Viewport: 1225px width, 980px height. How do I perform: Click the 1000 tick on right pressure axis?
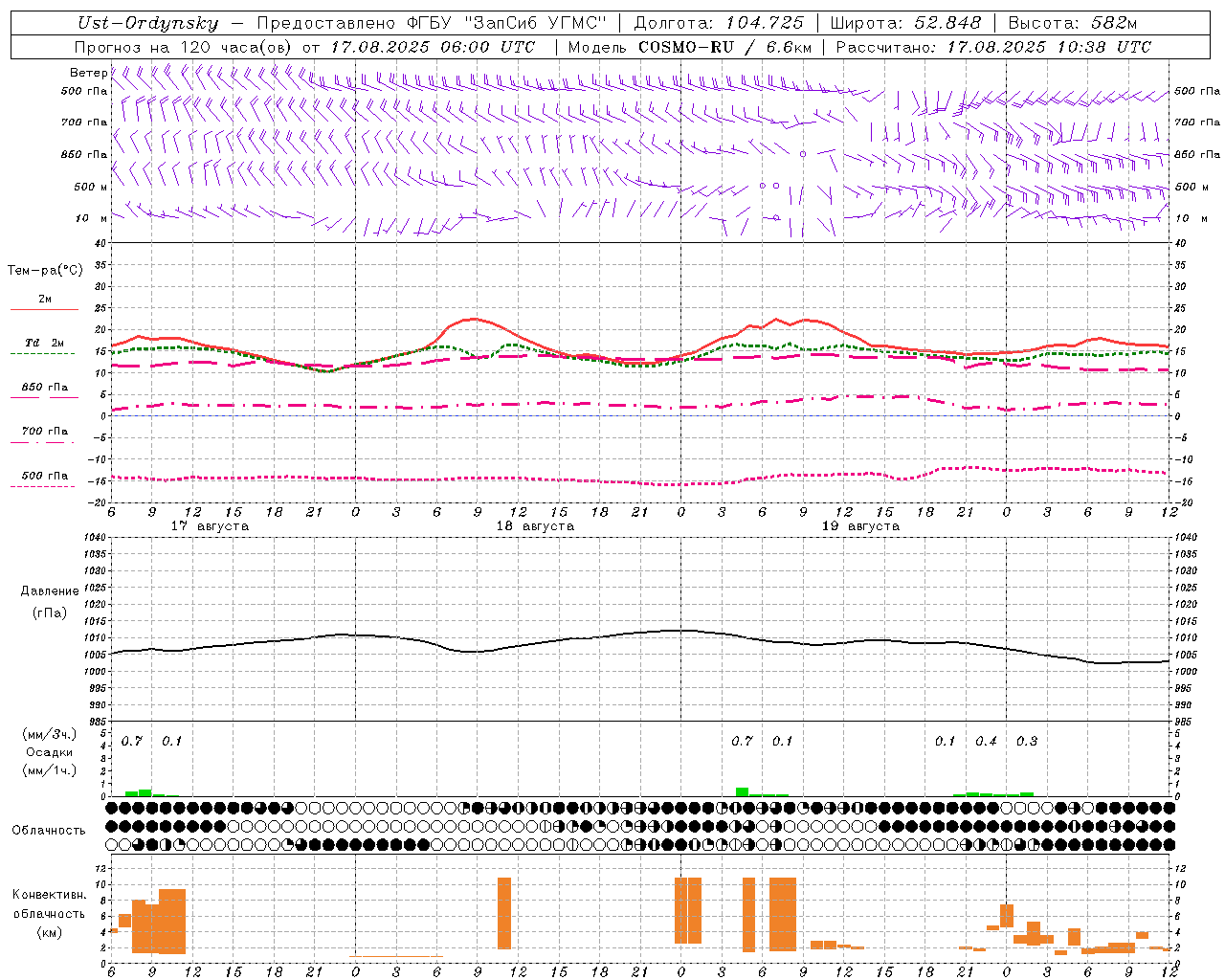1185,672
